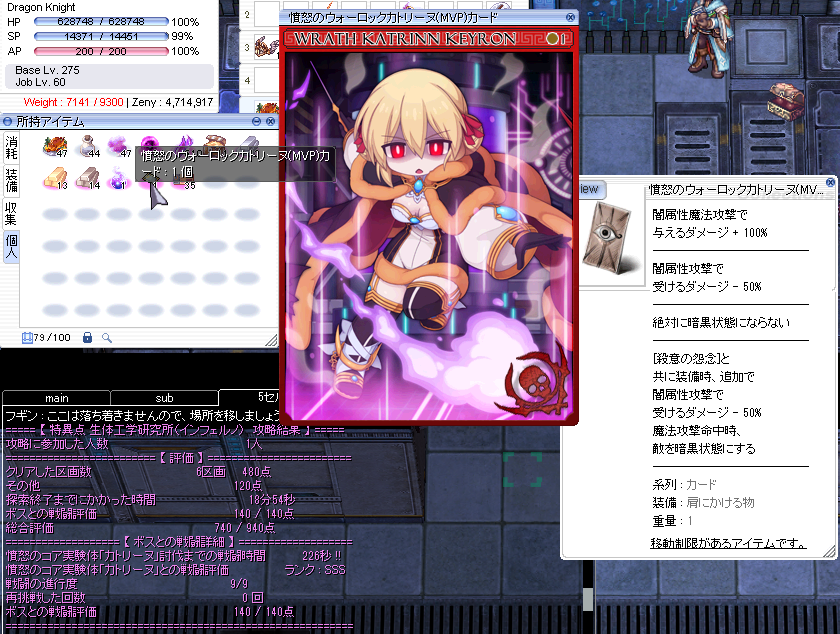Open inventory search magnifier

pos(107,338)
